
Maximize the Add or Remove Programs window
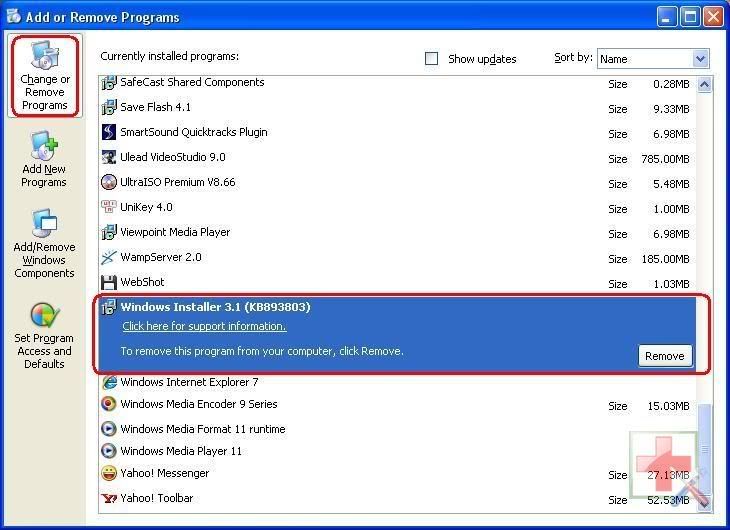click(x=690, y=17)
